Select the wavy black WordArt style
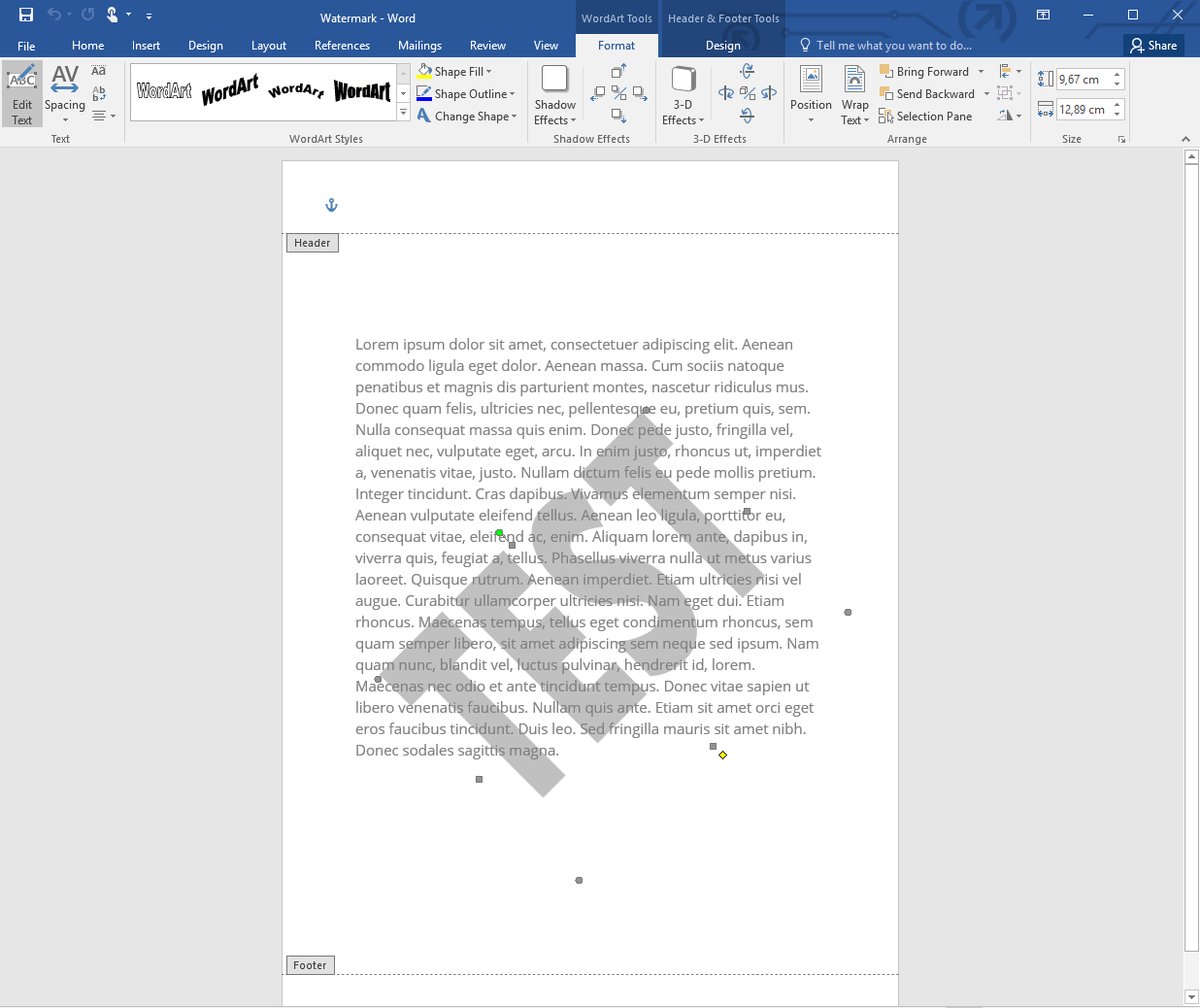The image size is (1200, 1008). pyautogui.click(x=230, y=90)
